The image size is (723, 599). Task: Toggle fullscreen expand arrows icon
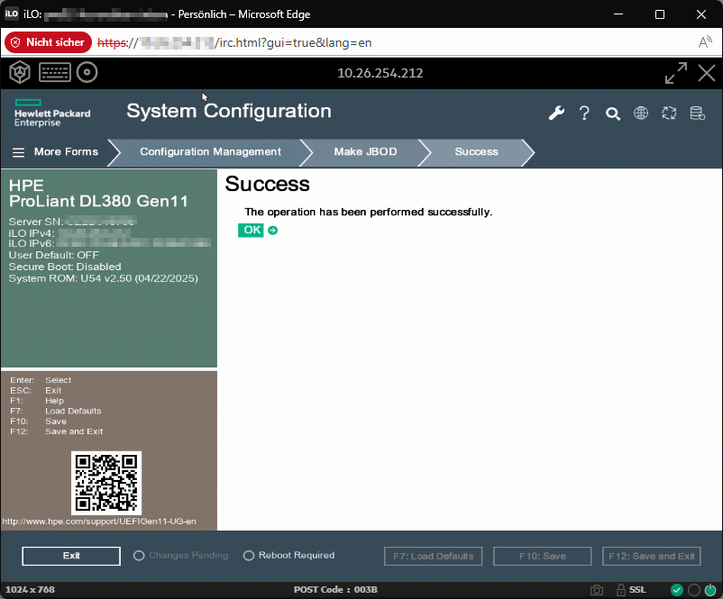tap(676, 73)
